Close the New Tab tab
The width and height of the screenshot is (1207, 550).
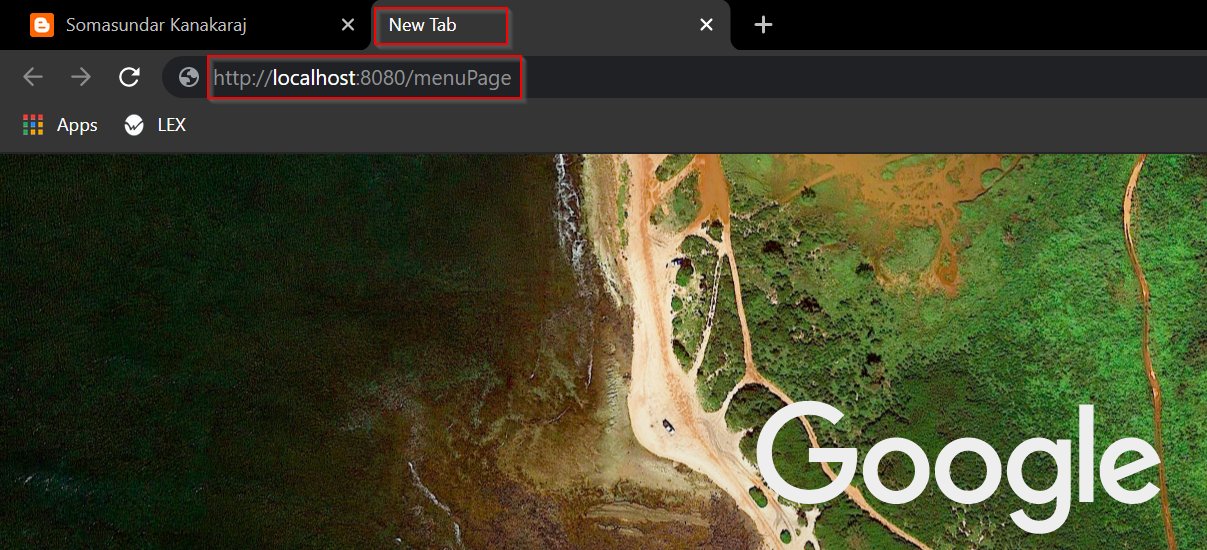tap(706, 25)
